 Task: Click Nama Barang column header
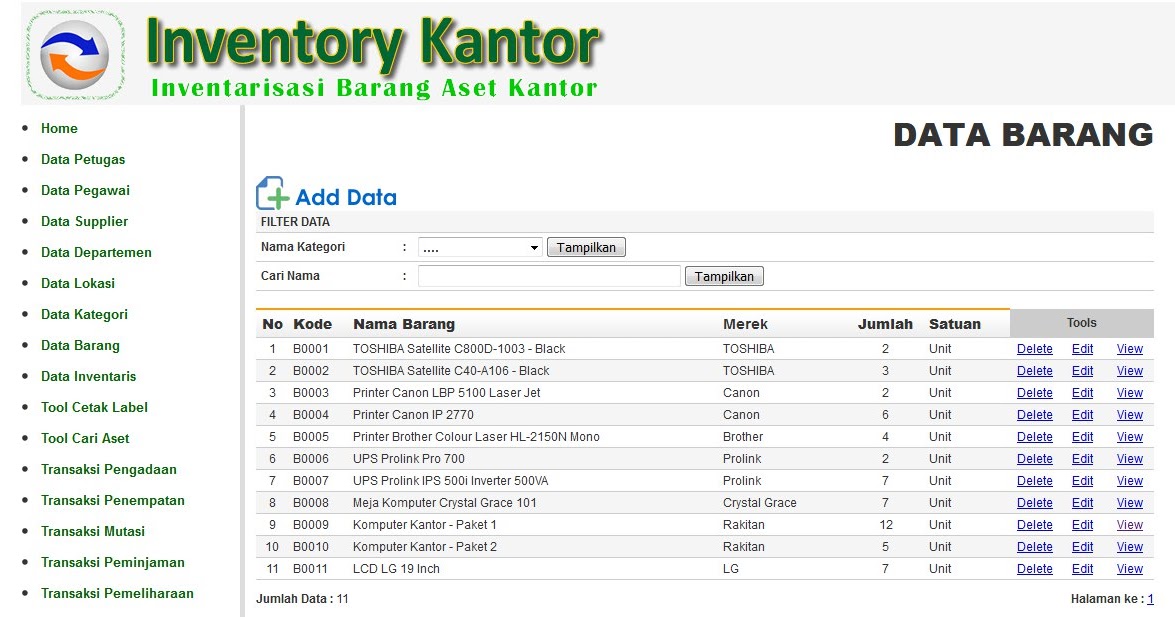pyautogui.click(x=404, y=324)
